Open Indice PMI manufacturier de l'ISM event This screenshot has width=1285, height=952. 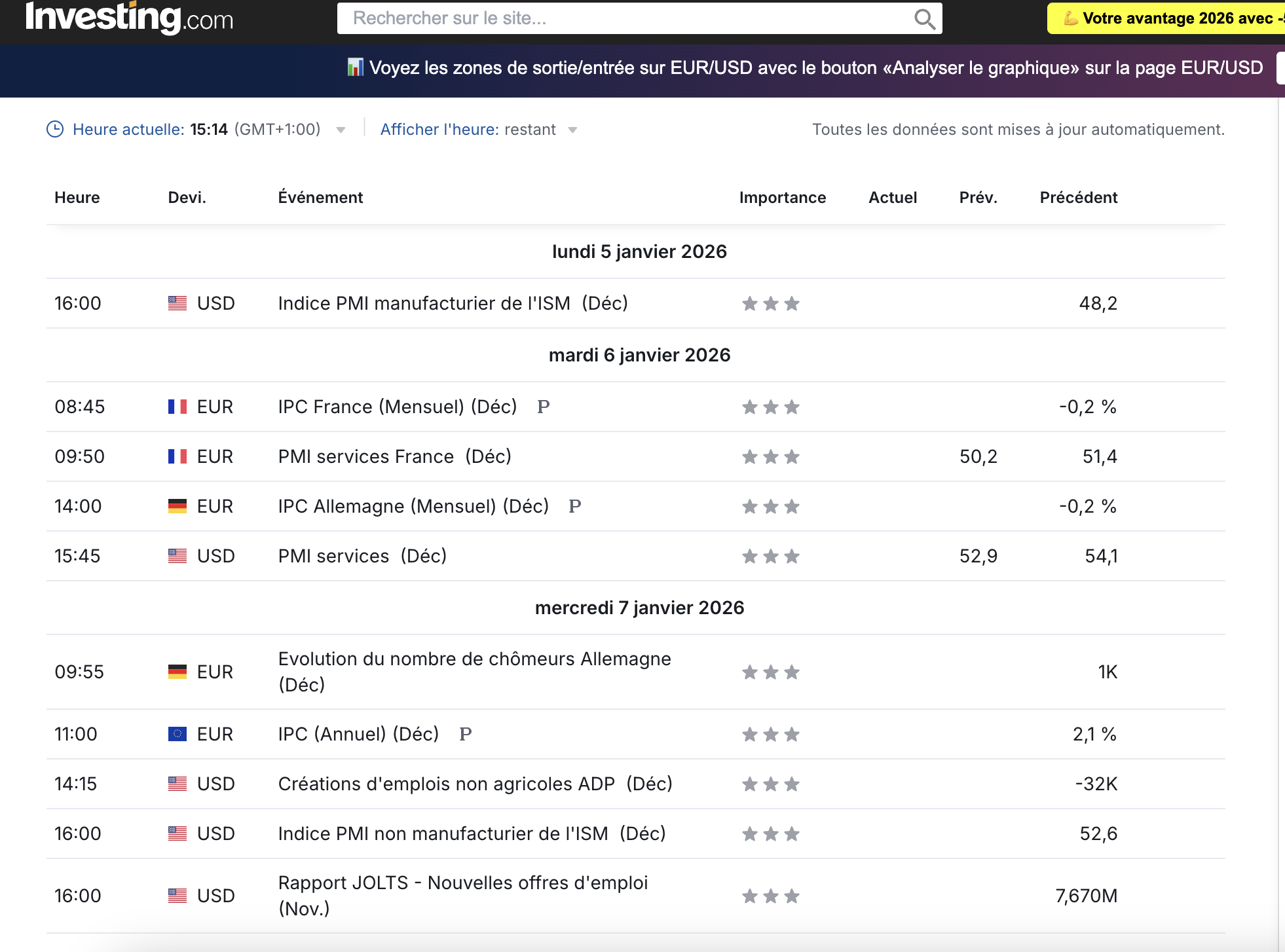click(424, 303)
